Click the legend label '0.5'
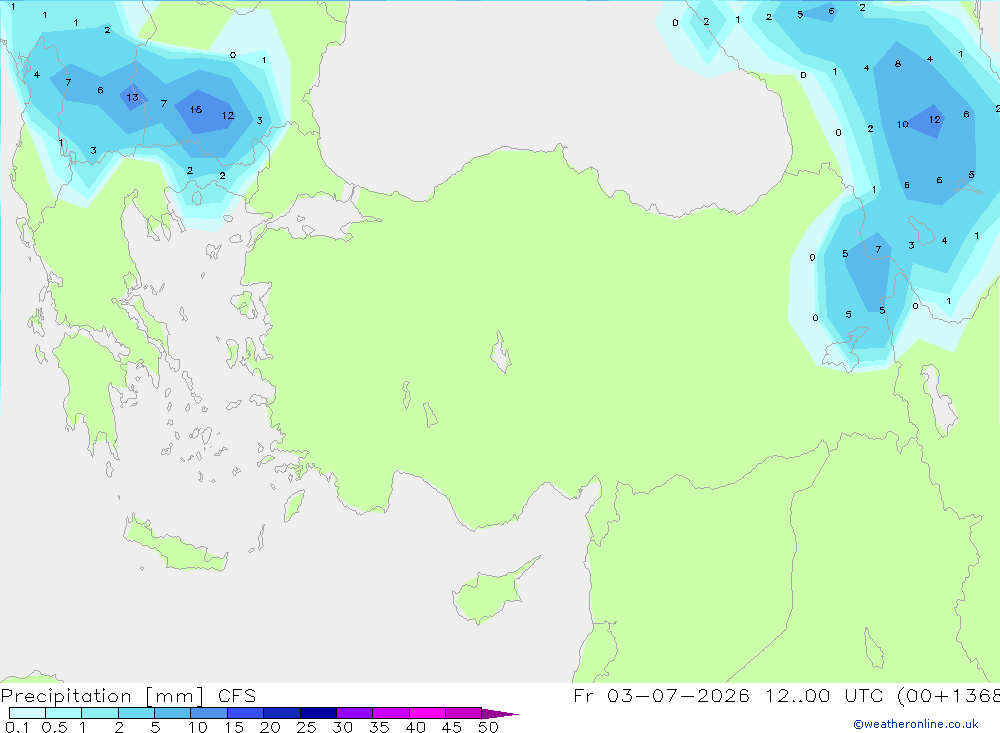This screenshot has width=1000, height=733. point(55,727)
